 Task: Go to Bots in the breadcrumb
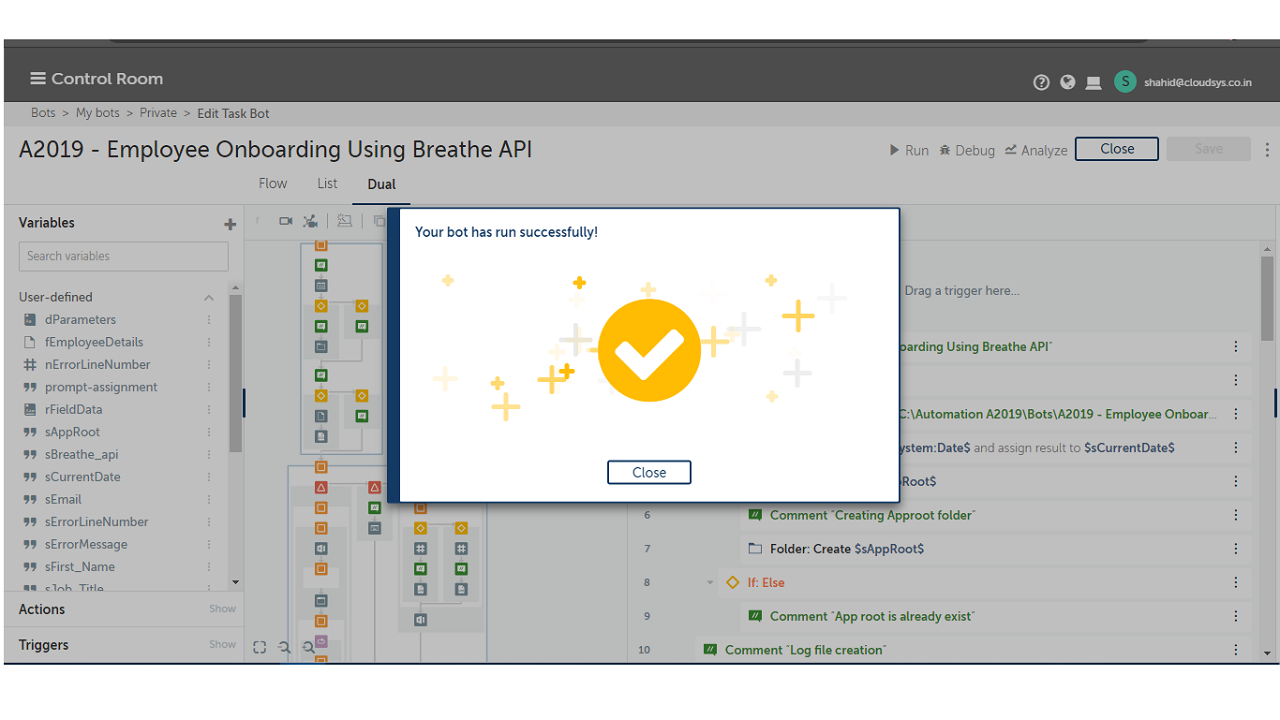(x=43, y=113)
